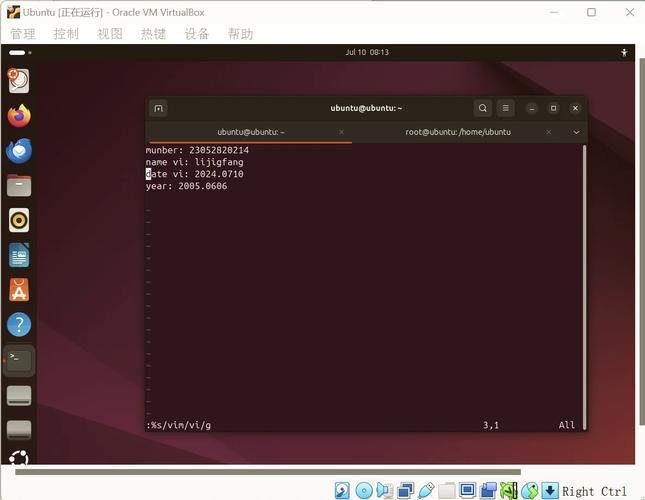645x500 pixels.
Task: Open the Jul 10 08:13 clock menu
Action: pyautogui.click(x=367, y=52)
